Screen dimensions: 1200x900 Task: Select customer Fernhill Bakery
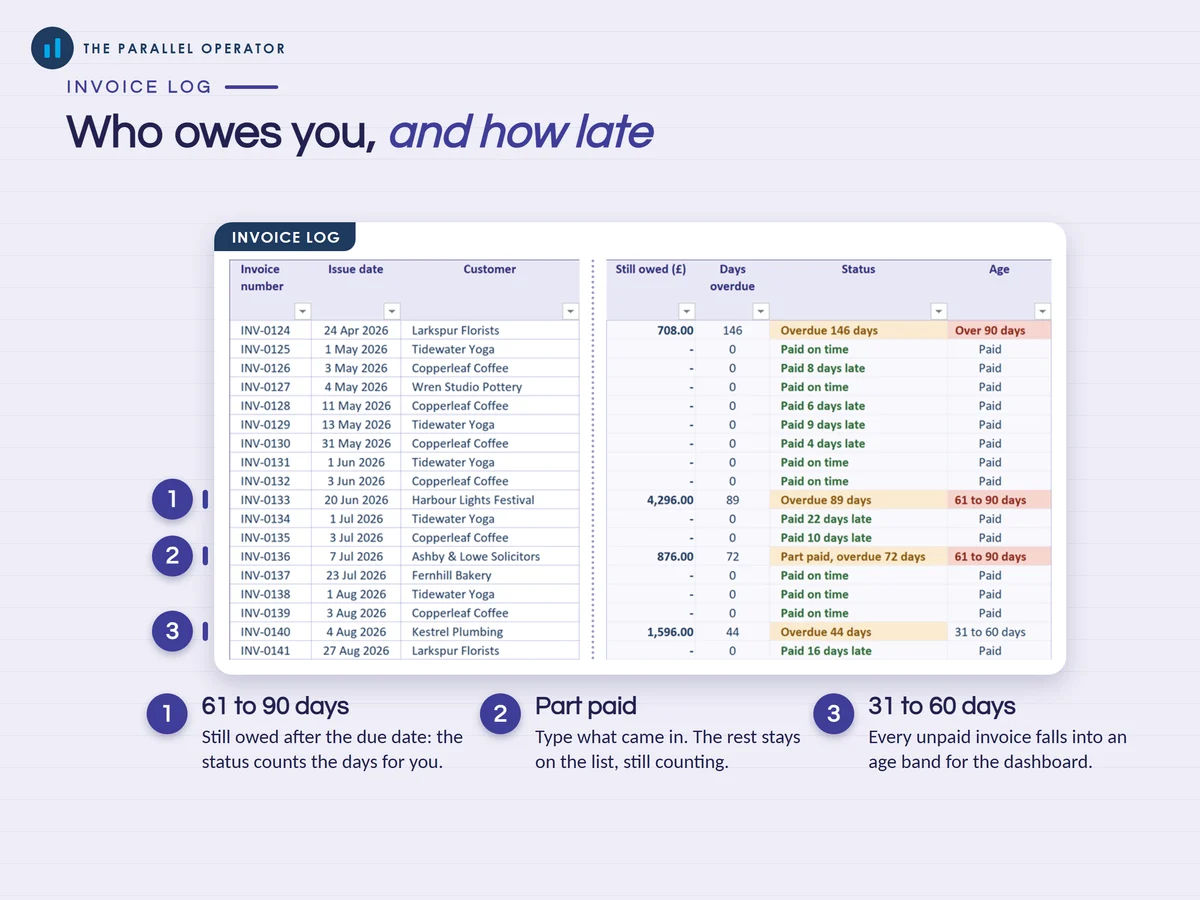pos(452,576)
